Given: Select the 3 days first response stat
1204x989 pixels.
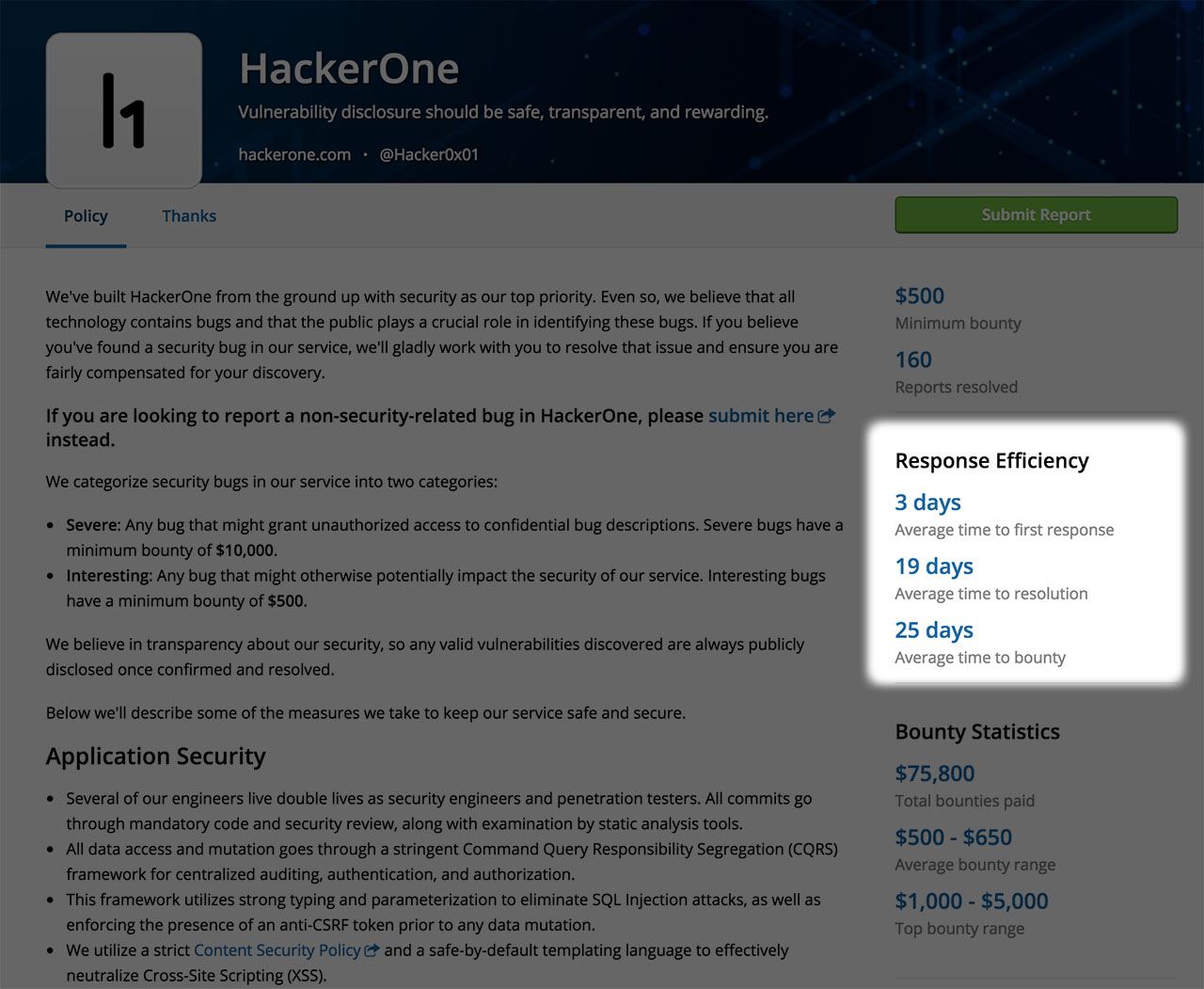Looking at the screenshot, I should click(x=927, y=502).
